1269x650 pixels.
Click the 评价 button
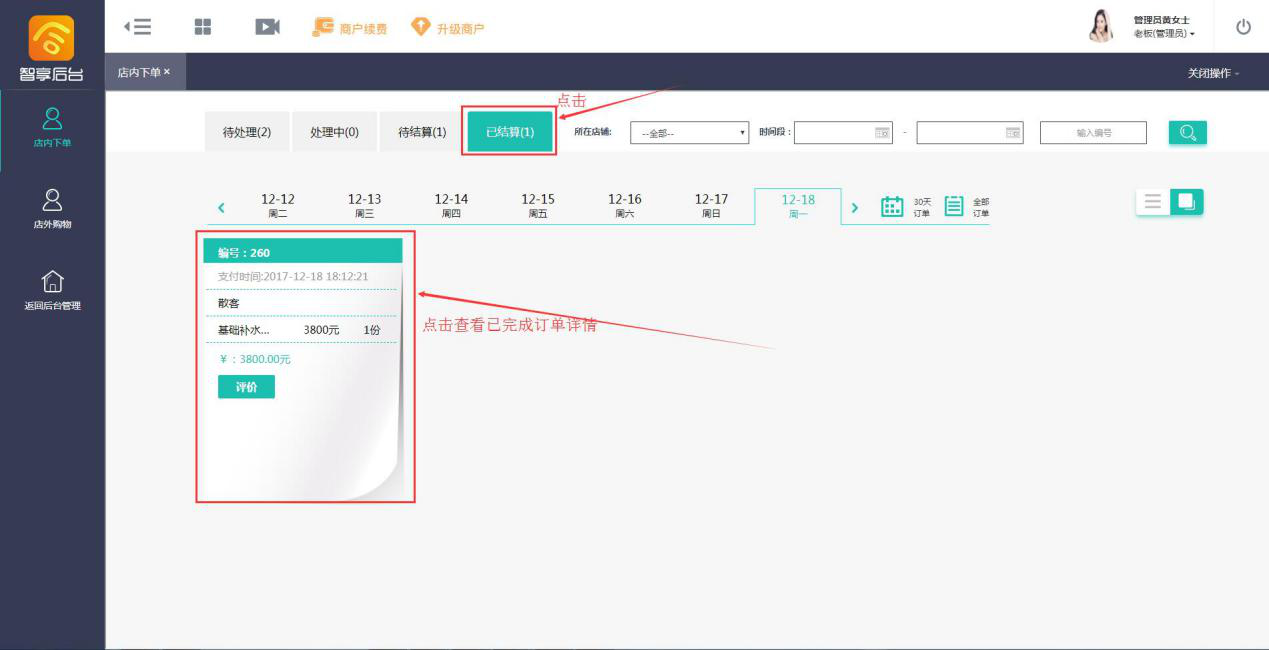click(x=246, y=387)
